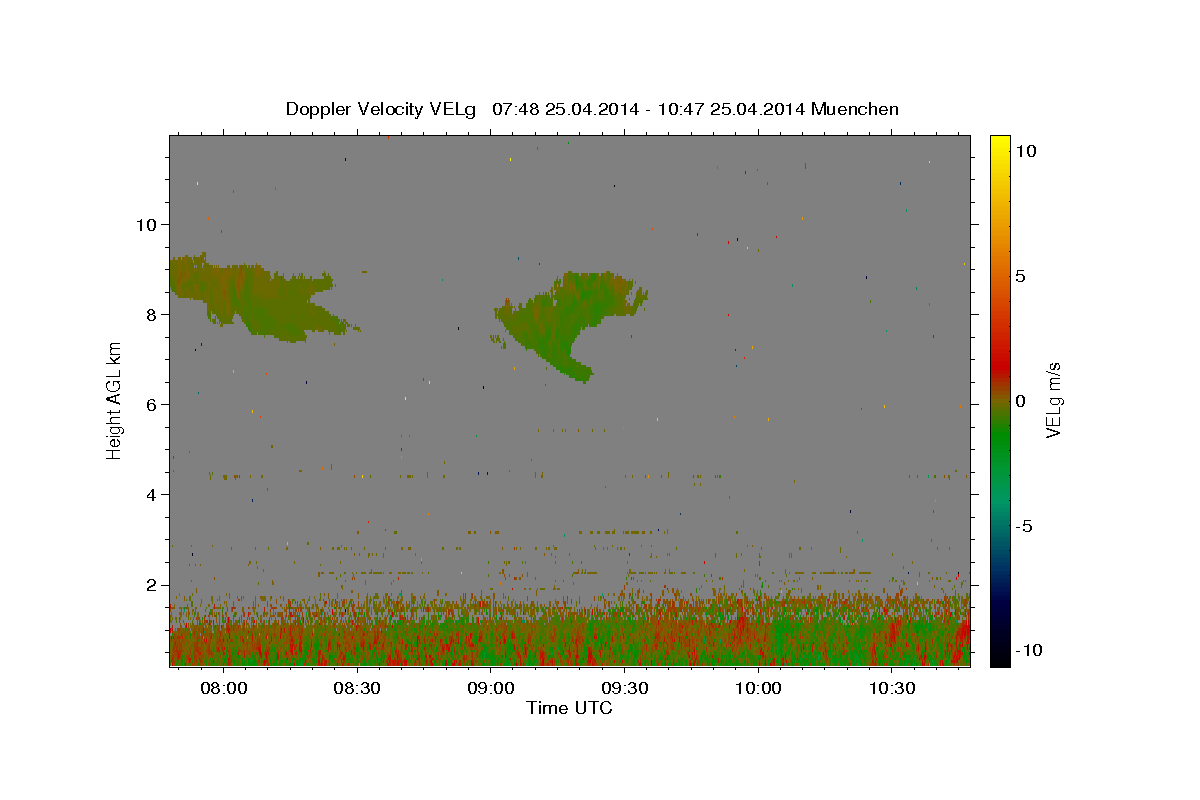Click the colorbar label '-5'
This screenshot has height=800, width=1200.
pos(1023,526)
